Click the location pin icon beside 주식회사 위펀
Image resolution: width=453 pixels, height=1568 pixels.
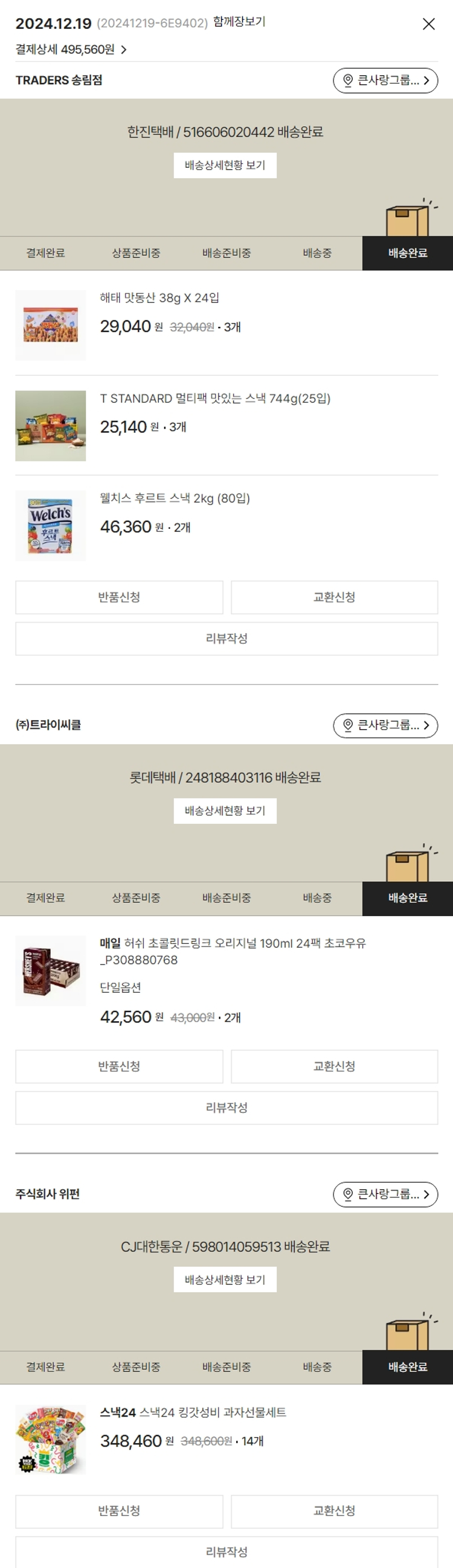pyautogui.click(x=348, y=1194)
